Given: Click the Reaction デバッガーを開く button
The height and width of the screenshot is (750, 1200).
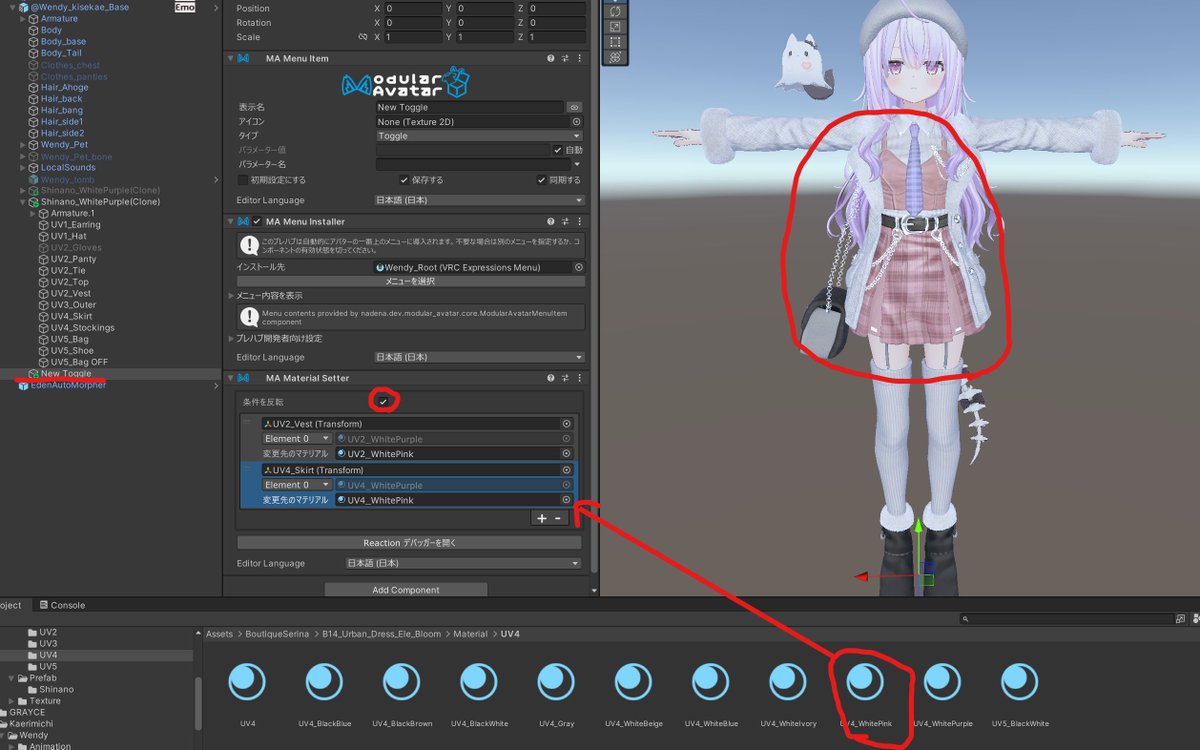Looking at the screenshot, I should point(409,542).
